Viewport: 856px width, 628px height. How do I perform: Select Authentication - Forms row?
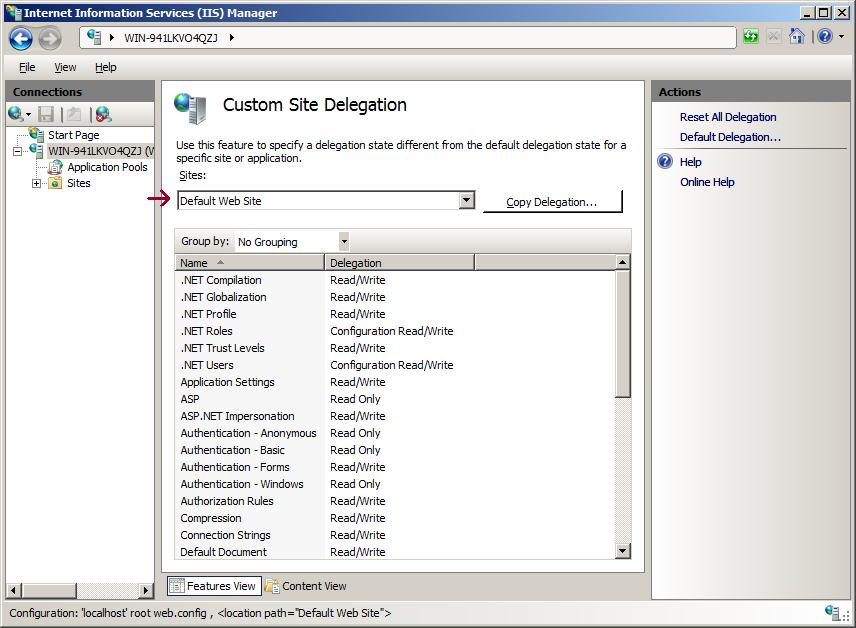(x=395, y=467)
